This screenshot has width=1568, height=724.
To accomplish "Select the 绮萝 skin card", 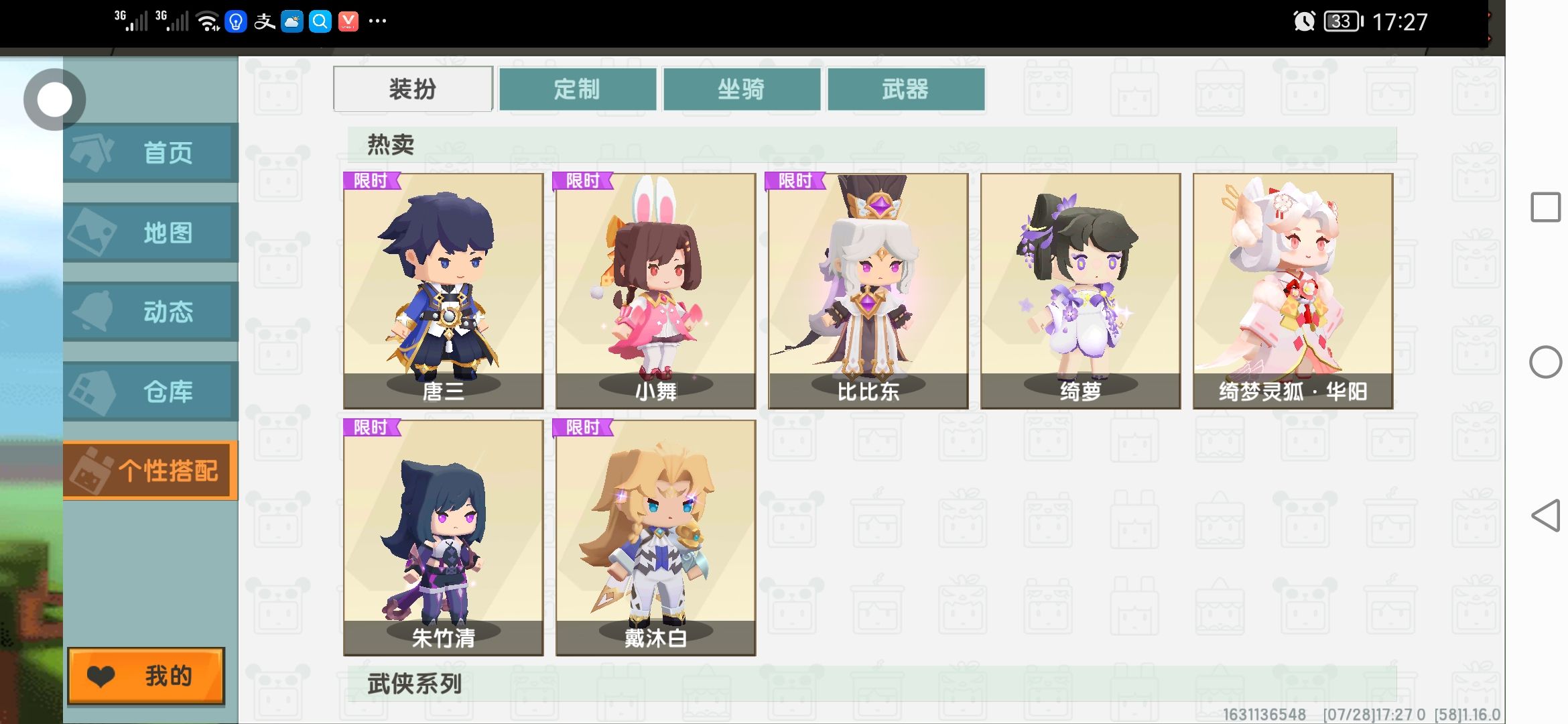I will 1081,291.
